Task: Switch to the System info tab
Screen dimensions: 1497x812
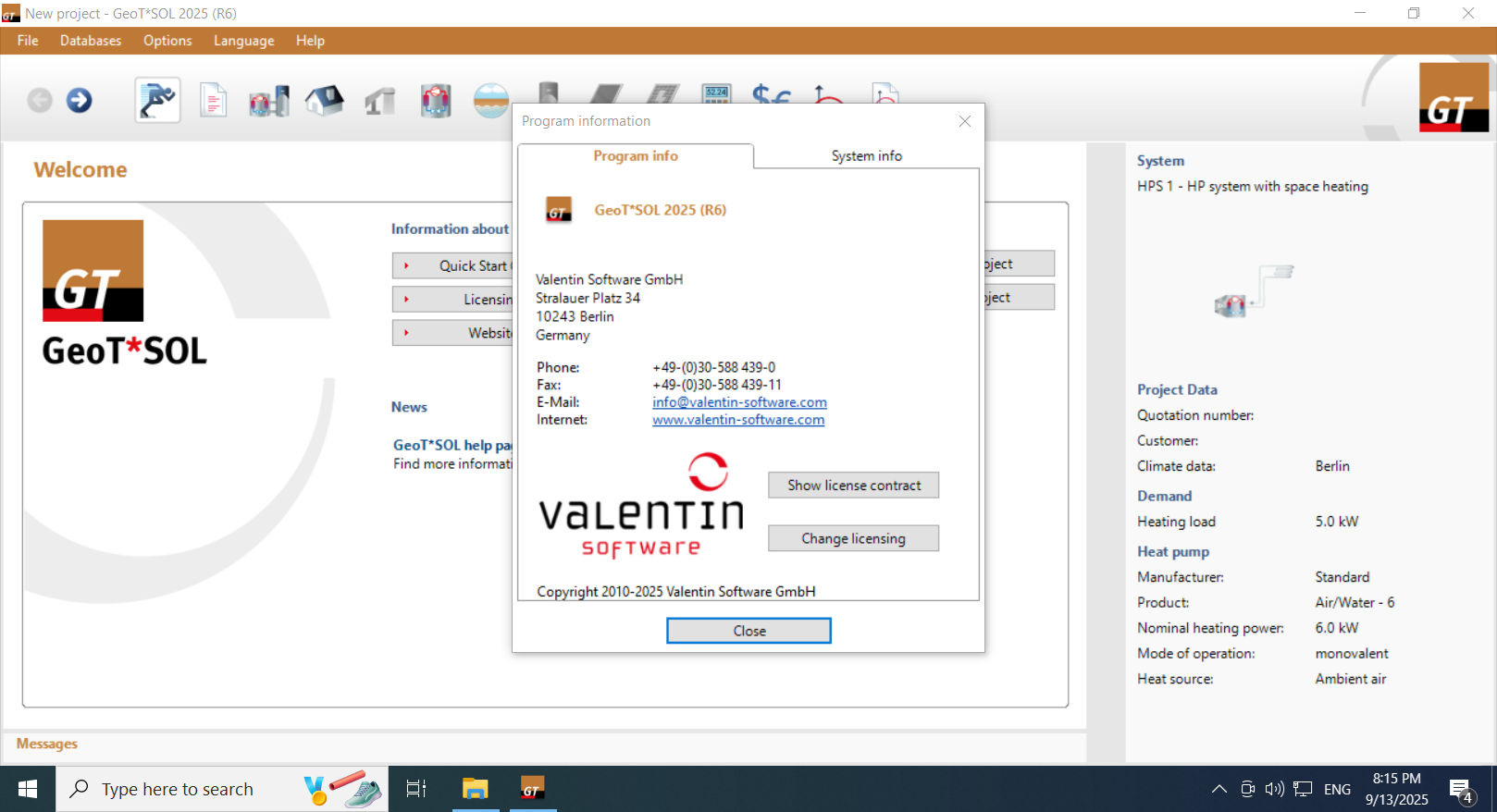Action: [x=866, y=156]
